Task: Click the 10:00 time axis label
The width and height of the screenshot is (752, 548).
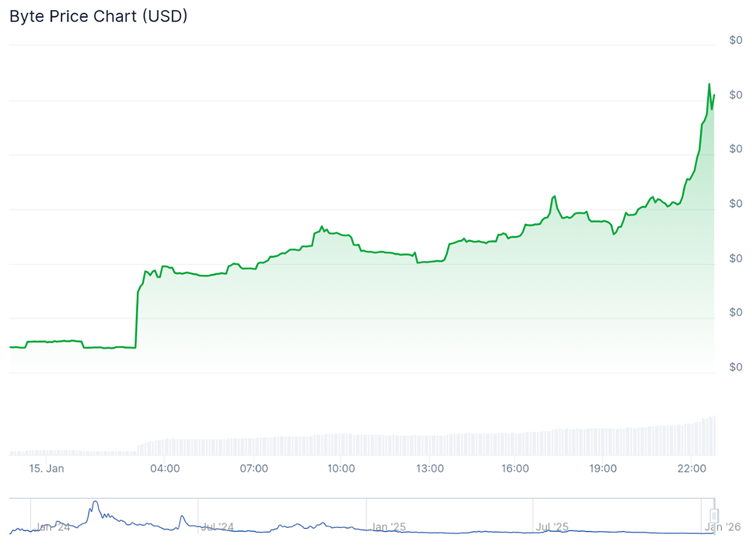Action: [342, 468]
